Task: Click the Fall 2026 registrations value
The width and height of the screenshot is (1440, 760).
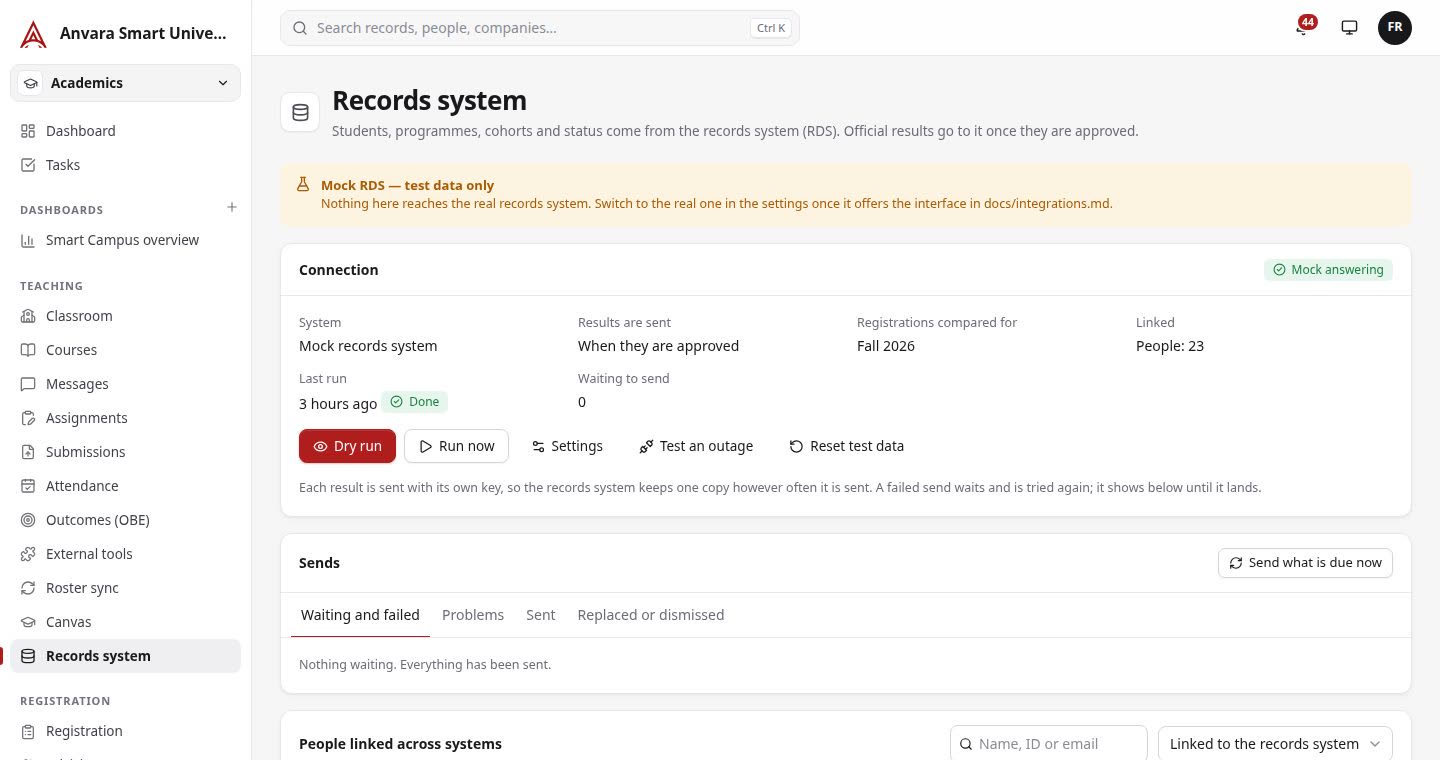Action: [x=886, y=346]
